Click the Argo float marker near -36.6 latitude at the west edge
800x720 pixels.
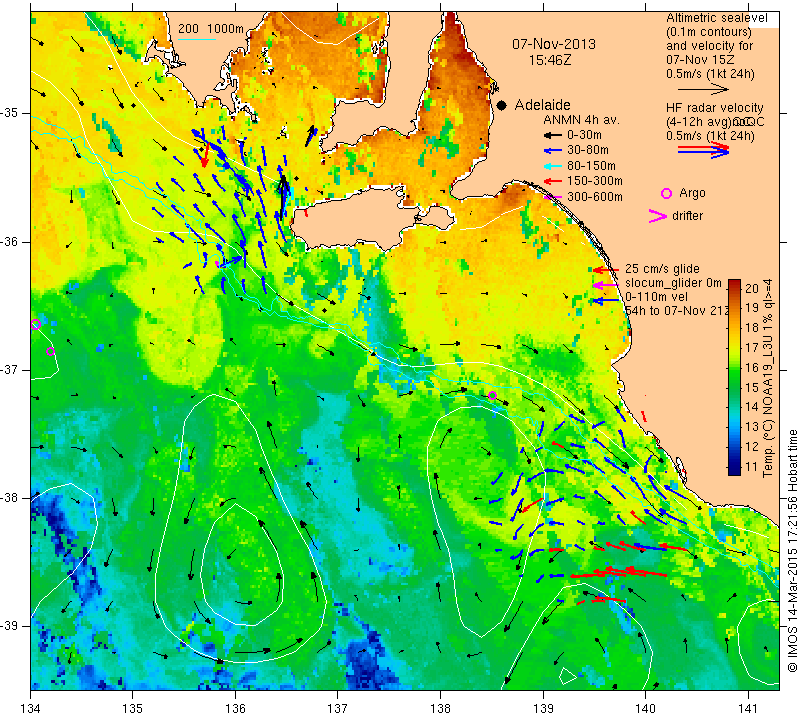tap(35, 325)
